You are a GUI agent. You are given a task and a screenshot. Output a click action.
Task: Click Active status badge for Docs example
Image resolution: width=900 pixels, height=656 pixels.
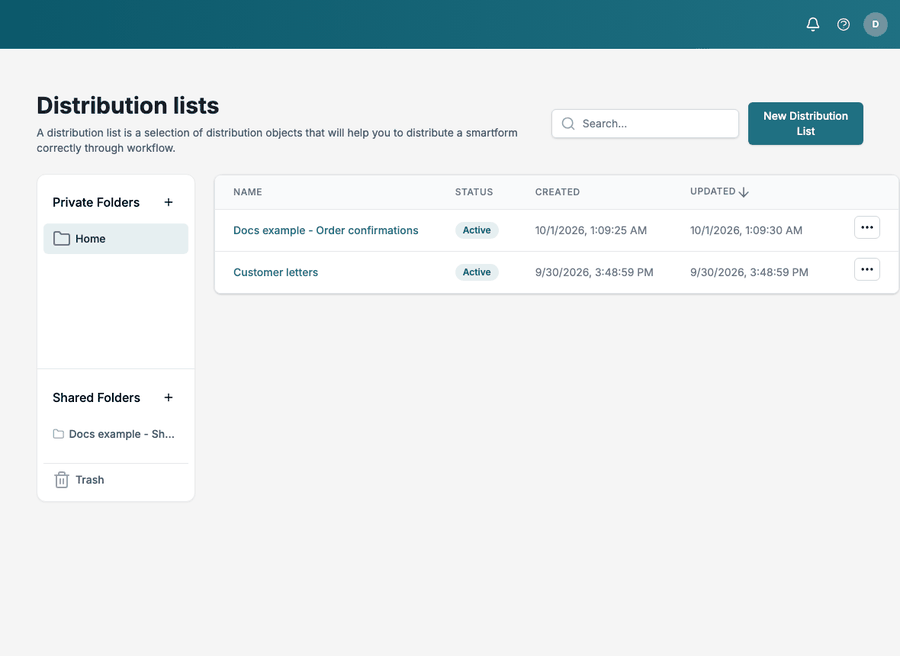[476, 230]
